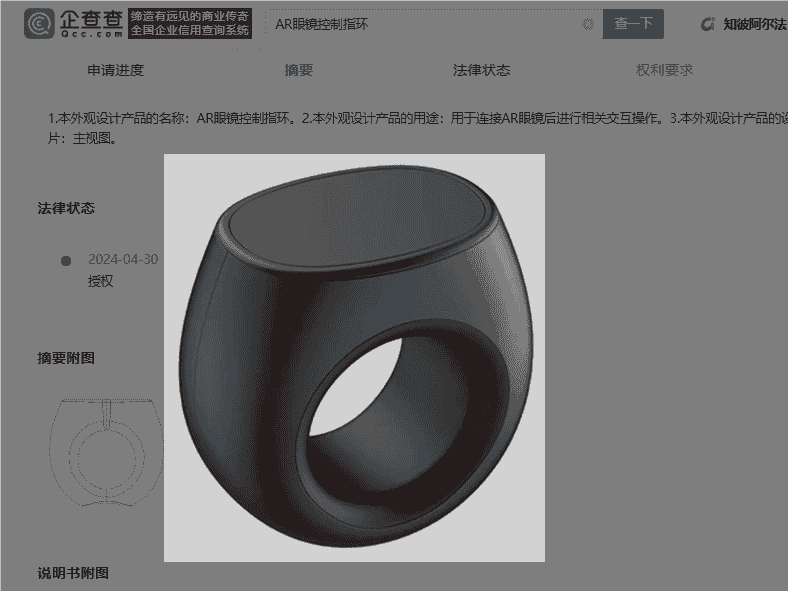Click the 法律状态 section heading

point(66,208)
